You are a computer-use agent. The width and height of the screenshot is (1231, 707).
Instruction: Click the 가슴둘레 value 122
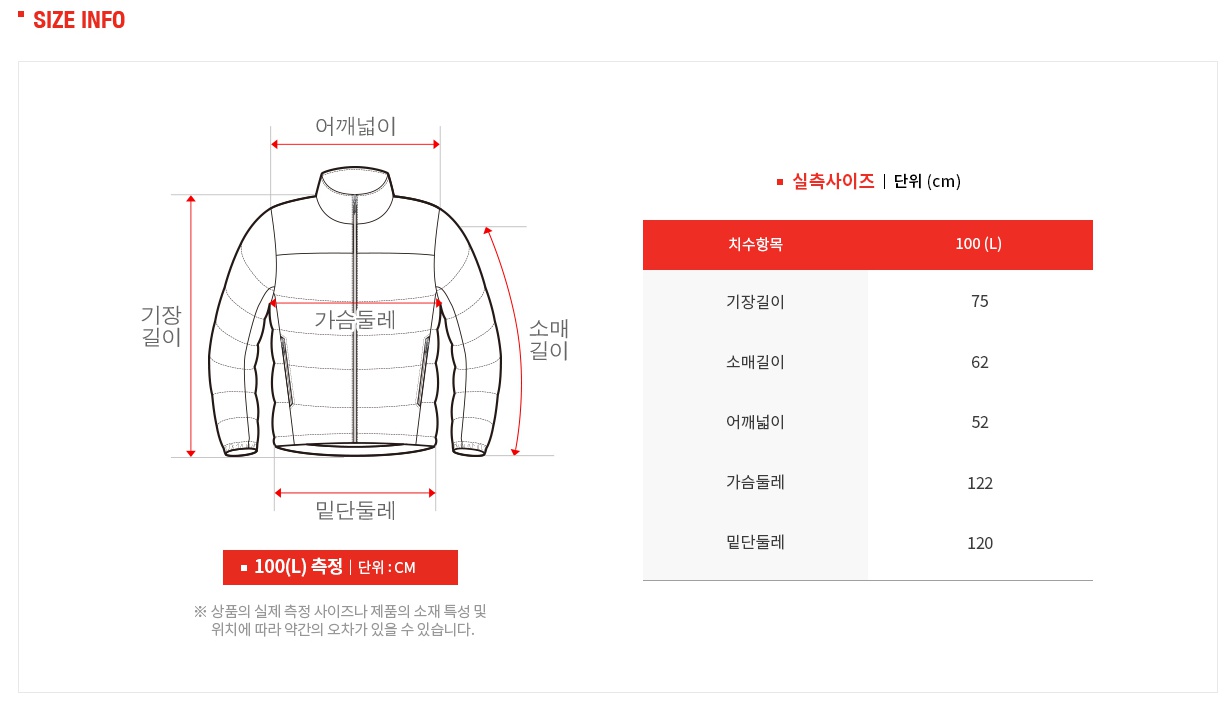980,483
